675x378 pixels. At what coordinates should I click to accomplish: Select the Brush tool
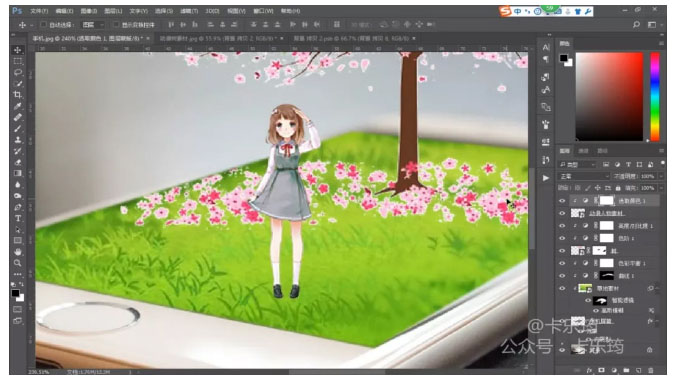tap(18, 128)
